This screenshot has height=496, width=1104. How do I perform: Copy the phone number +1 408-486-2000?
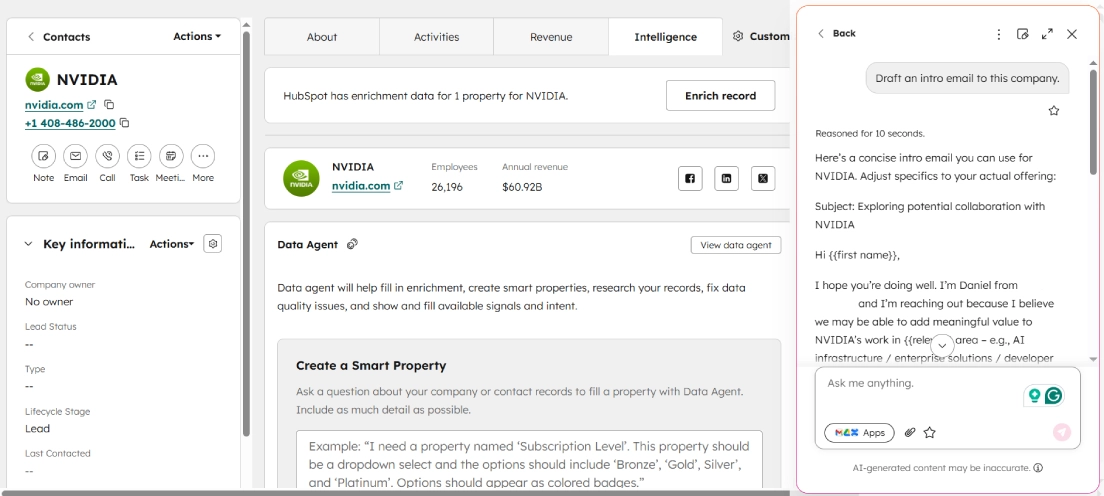pyautogui.click(x=125, y=123)
